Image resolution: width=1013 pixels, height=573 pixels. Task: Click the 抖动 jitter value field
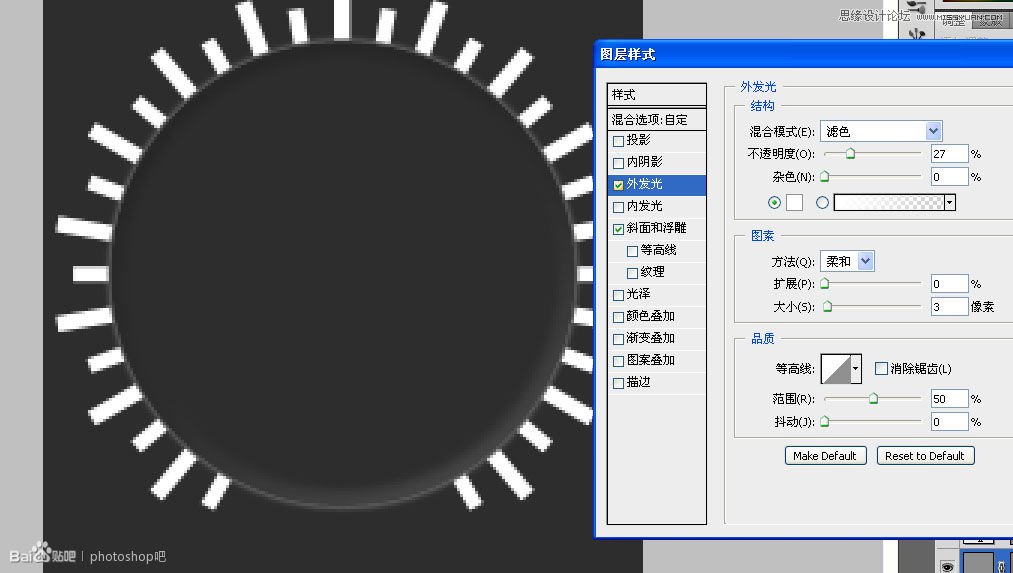[950, 422]
